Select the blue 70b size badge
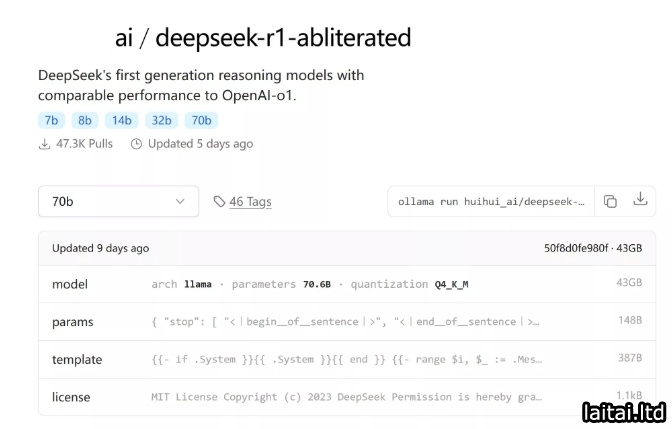The width and height of the screenshot is (672, 429). 201,120
